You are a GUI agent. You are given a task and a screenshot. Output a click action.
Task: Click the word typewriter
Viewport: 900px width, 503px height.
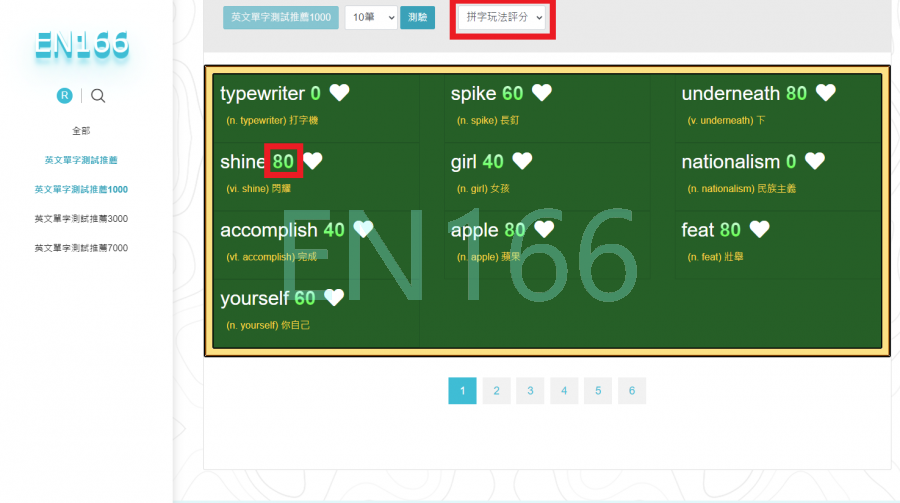262,94
